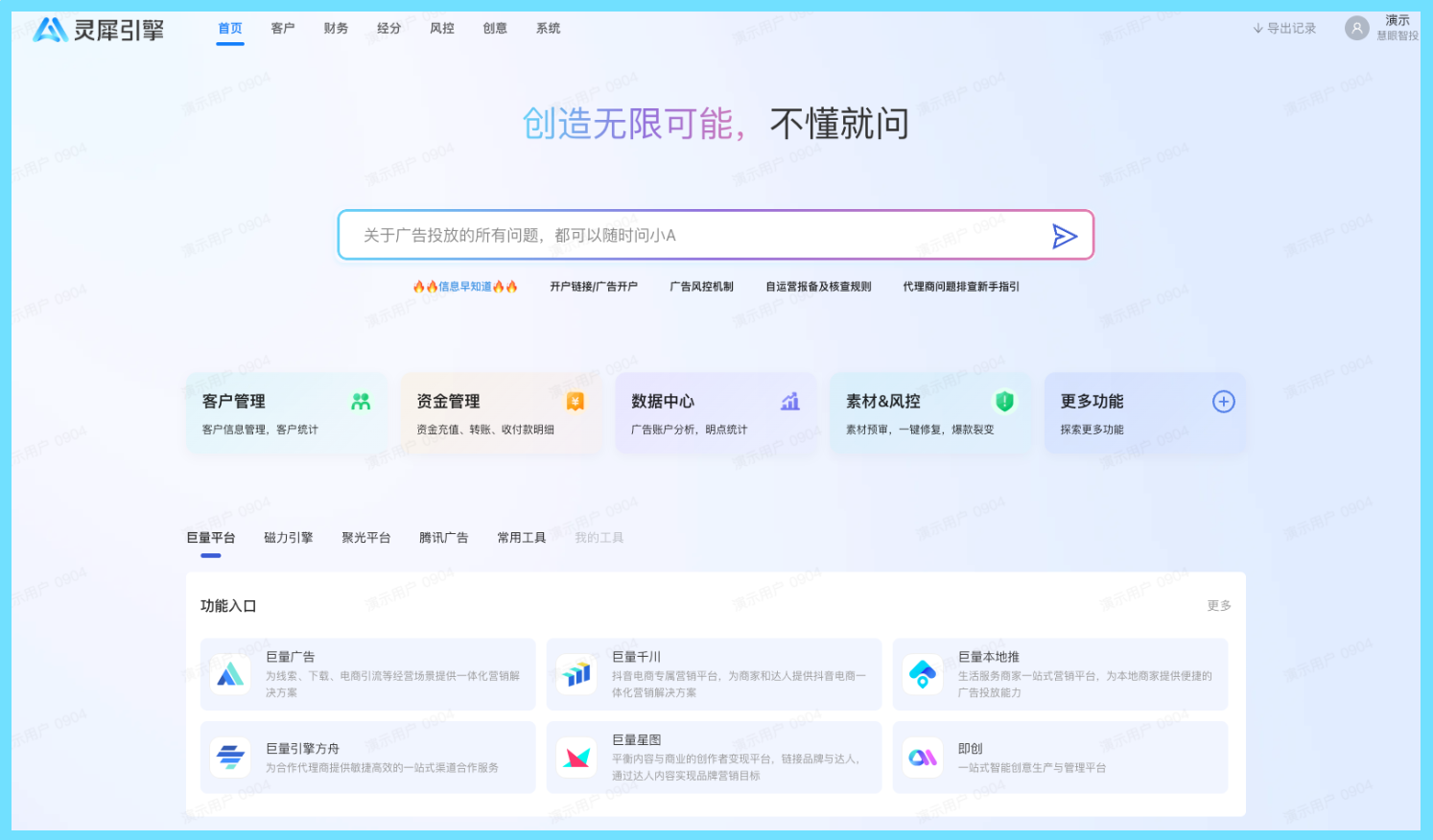Screen dimensions: 1433x840
Task: Click the 灵犀引擎 logo icon
Action: (50, 30)
